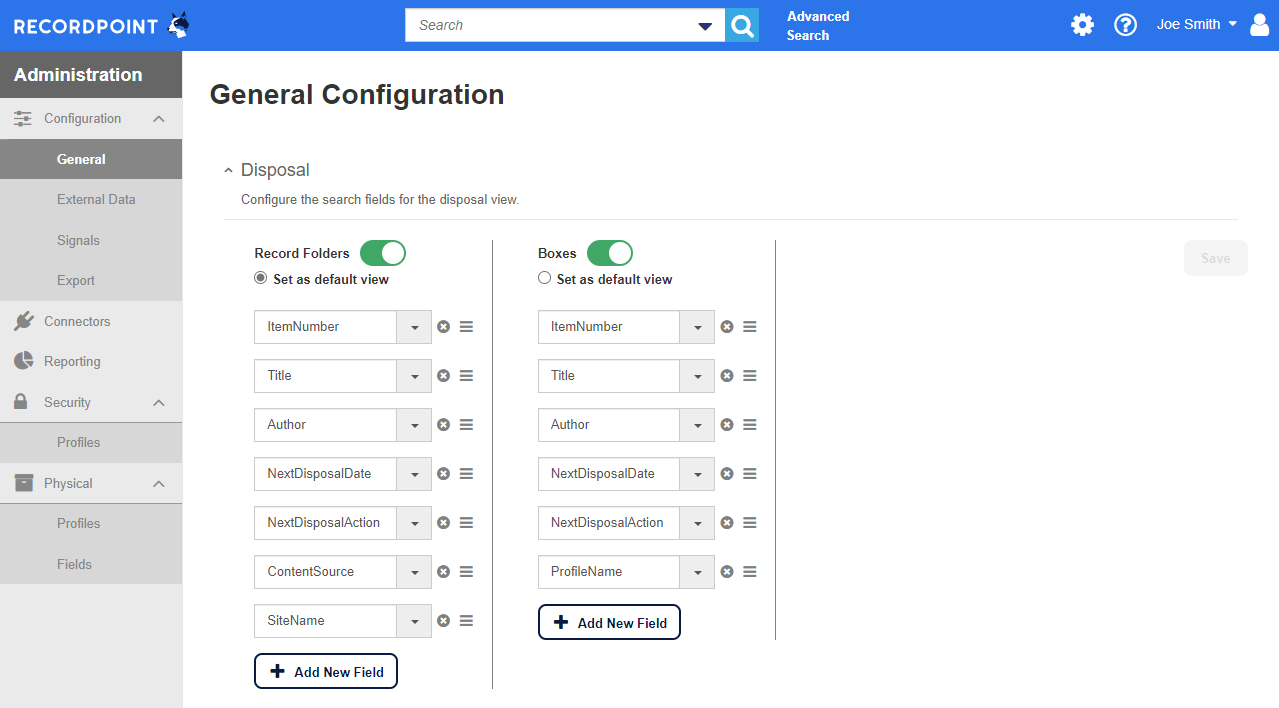Viewport: 1279px width, 708px height.
Task: Remove ItemNumber field from Boxes
Action: pyautogui.click(x=727, y=327)
